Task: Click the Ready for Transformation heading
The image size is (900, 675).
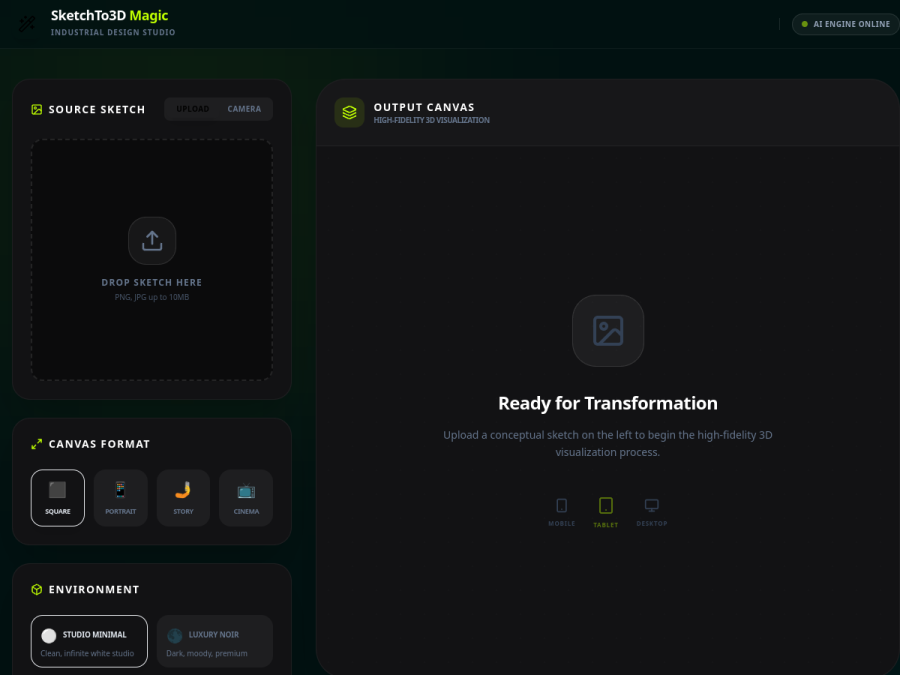Action: [608, 403]
